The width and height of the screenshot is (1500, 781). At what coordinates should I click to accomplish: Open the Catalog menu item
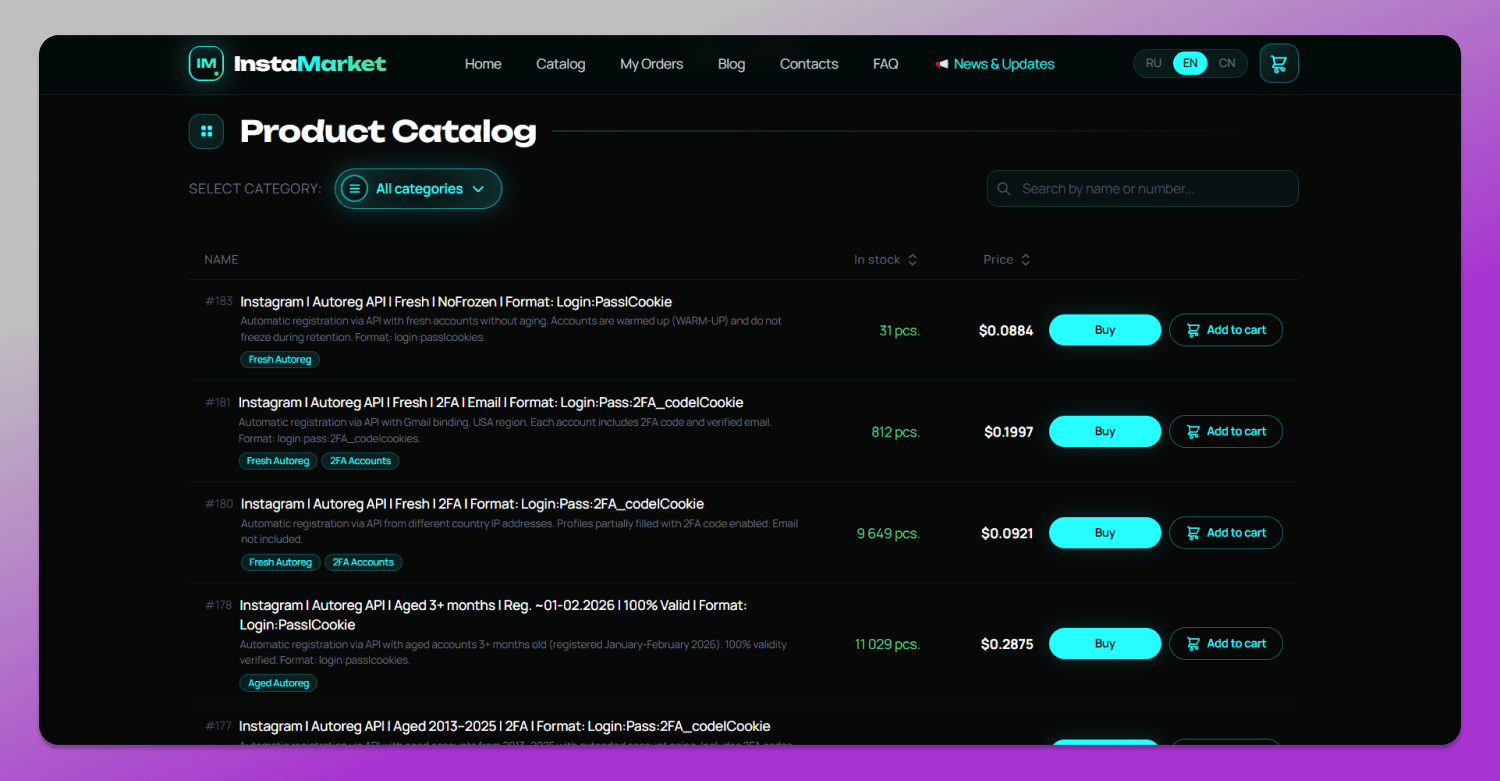(x=560, y=64)
